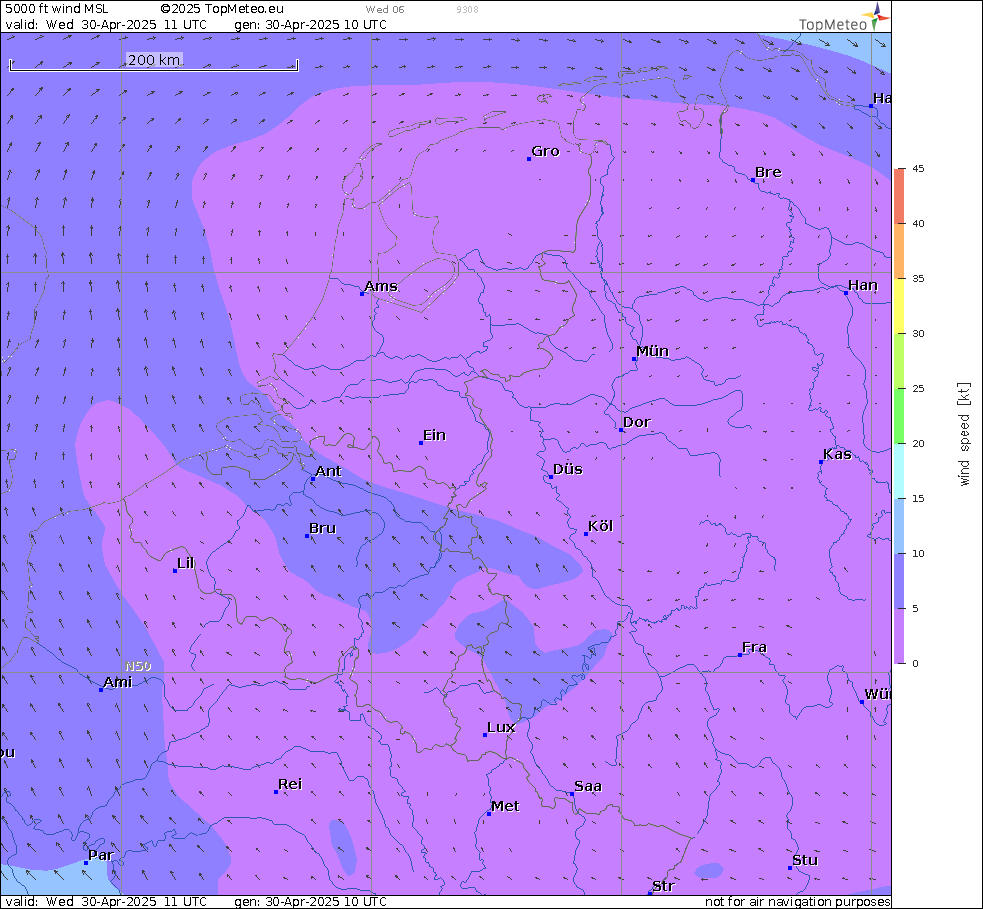The height and width of the screenshot is (909, 983).
Task: Click the Brussels label 'Bru'
Action: (322, 528)
